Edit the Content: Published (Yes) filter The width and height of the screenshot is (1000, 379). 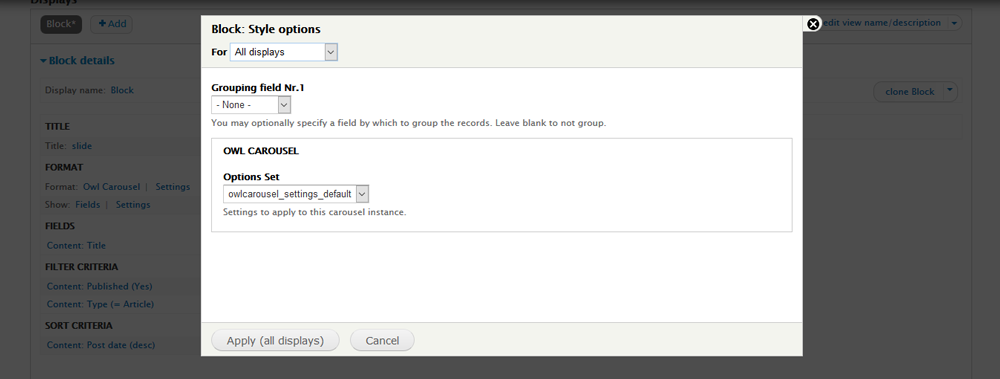(x=99, y=286)
